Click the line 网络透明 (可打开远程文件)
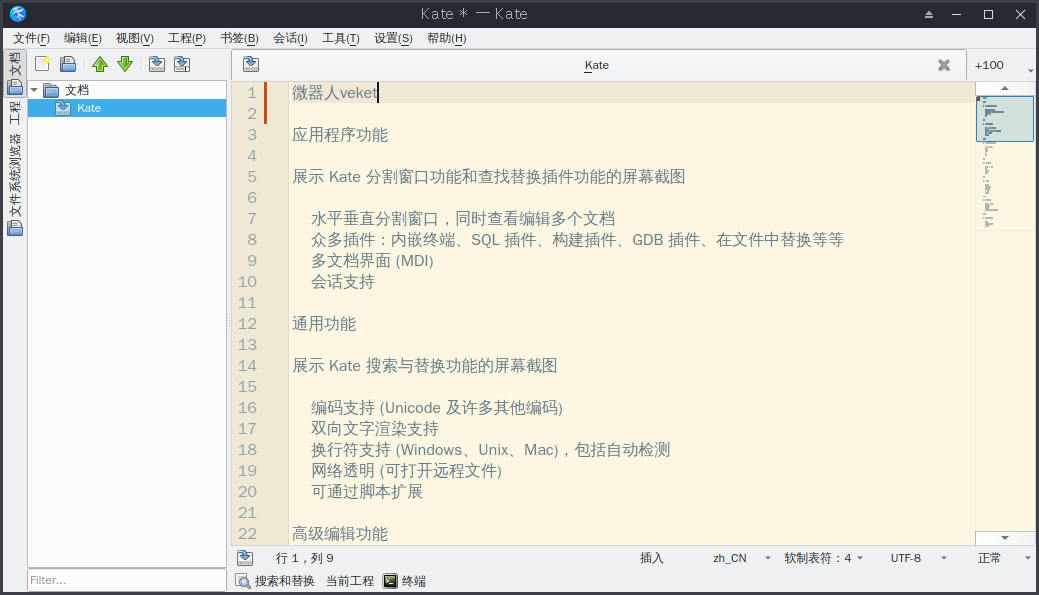Viewport: 1039px width, 595px height. tap(407, 470)
